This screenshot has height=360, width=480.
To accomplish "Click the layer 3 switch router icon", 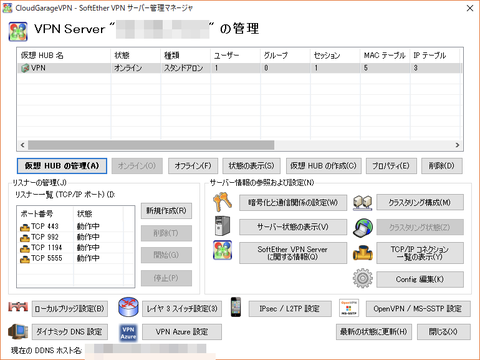I will point(128,307).
